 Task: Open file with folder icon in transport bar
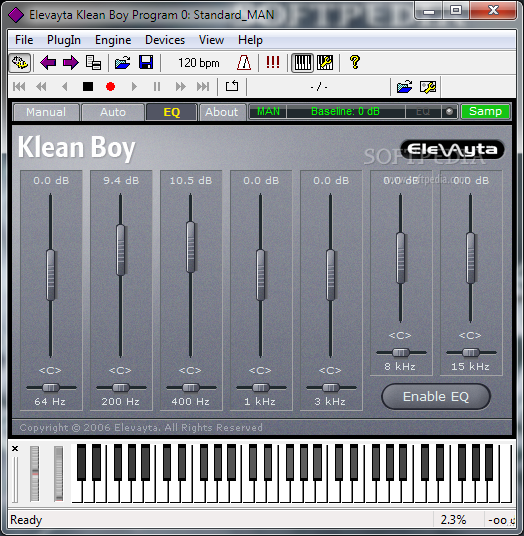404,87
